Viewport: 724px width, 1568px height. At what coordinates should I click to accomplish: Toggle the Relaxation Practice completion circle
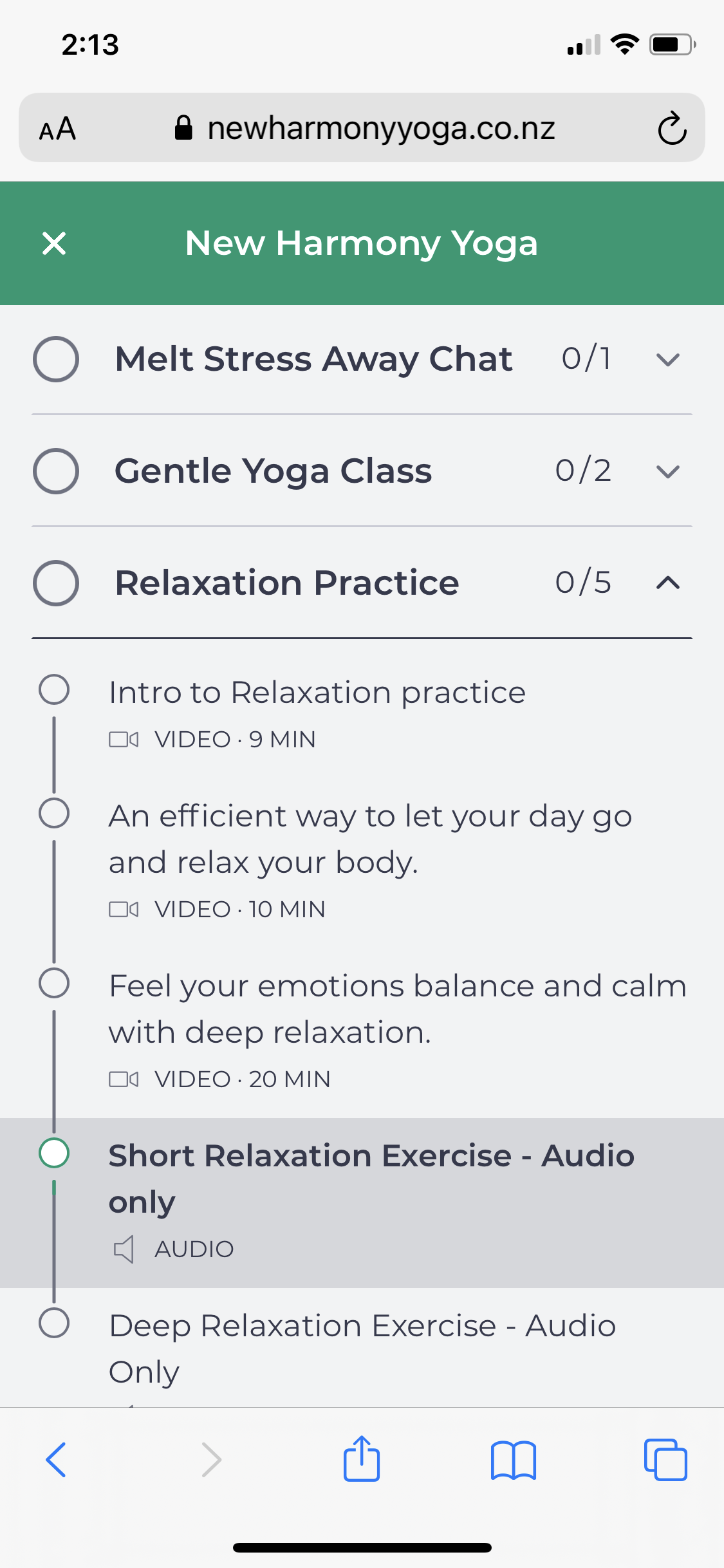[x=56, y=583]
